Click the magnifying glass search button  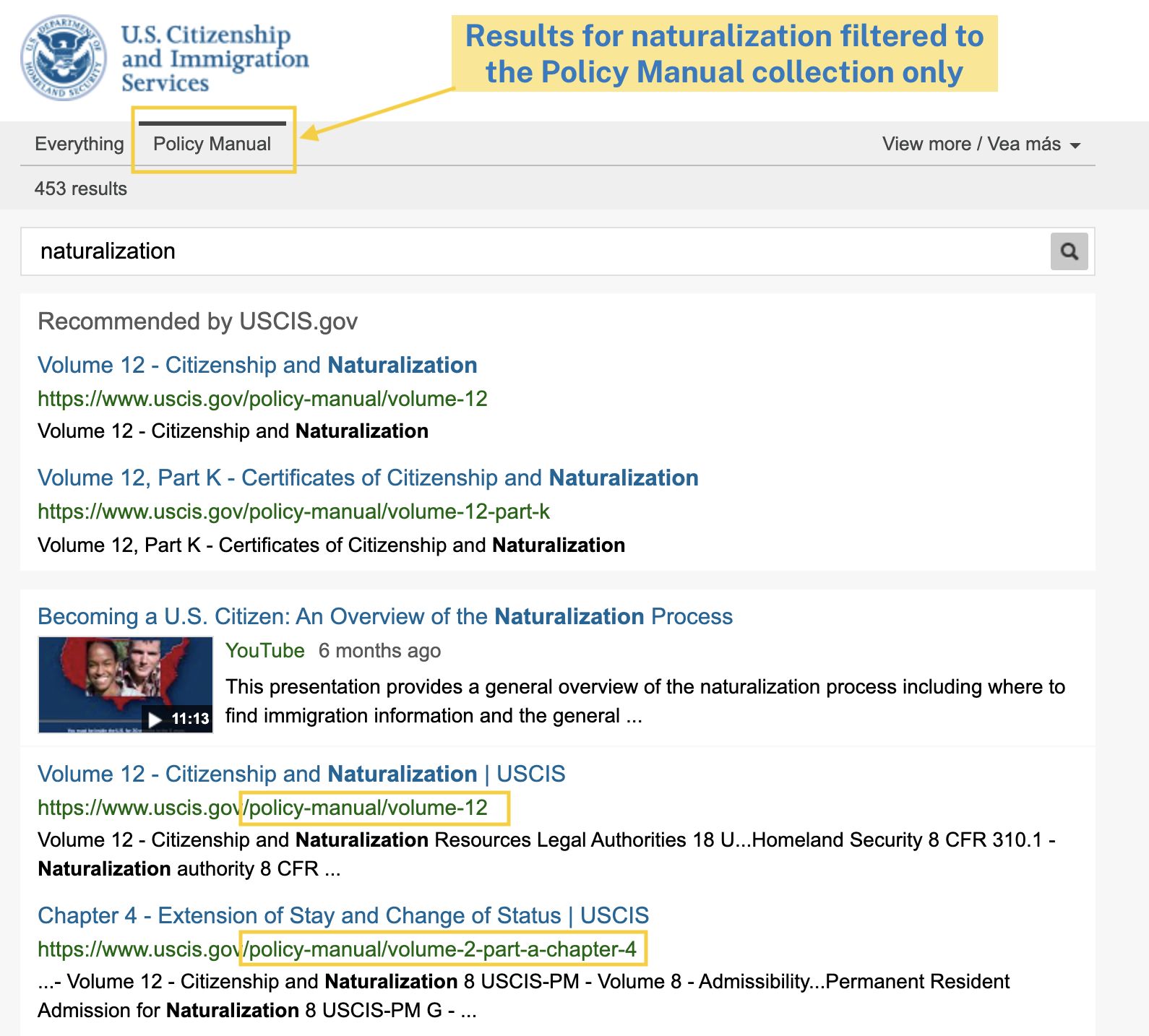coord(1069,251)
